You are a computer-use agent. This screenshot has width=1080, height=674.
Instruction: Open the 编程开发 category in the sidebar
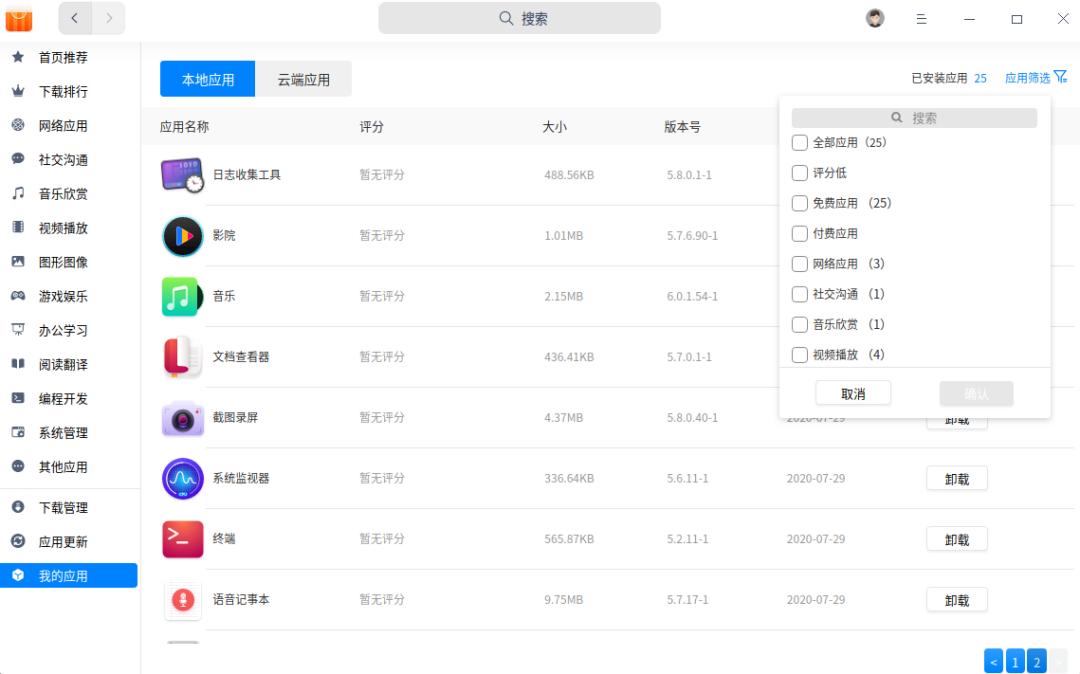69,398
